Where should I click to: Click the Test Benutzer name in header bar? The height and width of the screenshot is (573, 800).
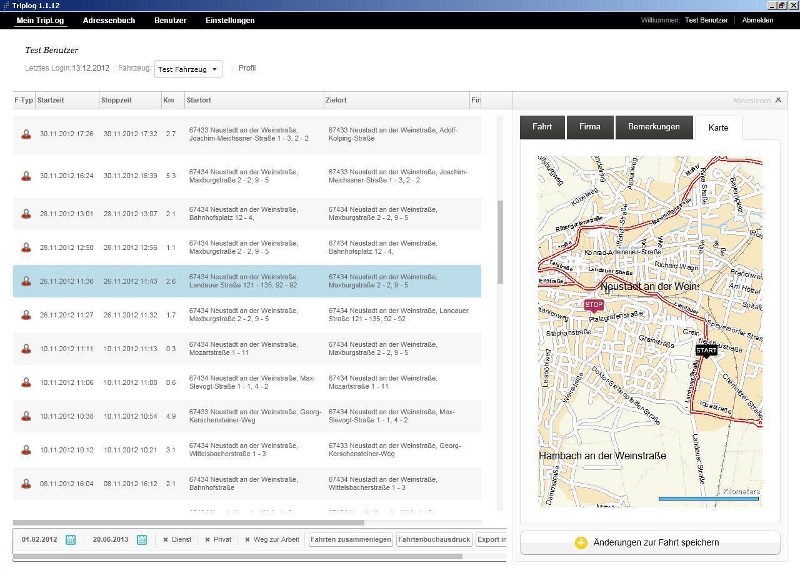click(x=706, y=20)
